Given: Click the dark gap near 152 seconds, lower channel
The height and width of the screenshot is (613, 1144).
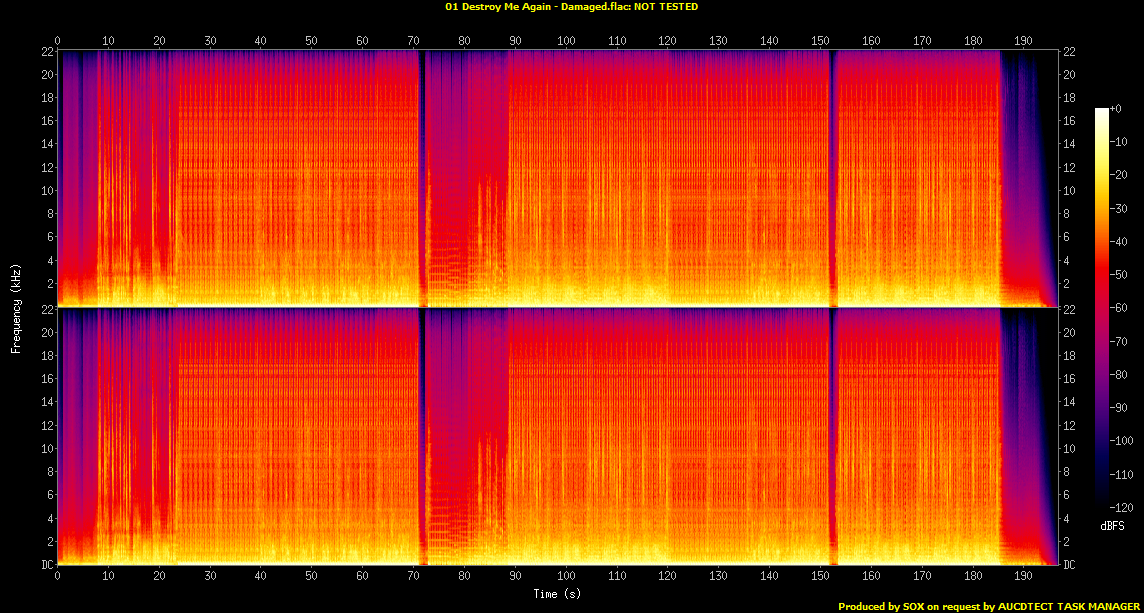Looking at the screenshot, I should tap(830, 440).
